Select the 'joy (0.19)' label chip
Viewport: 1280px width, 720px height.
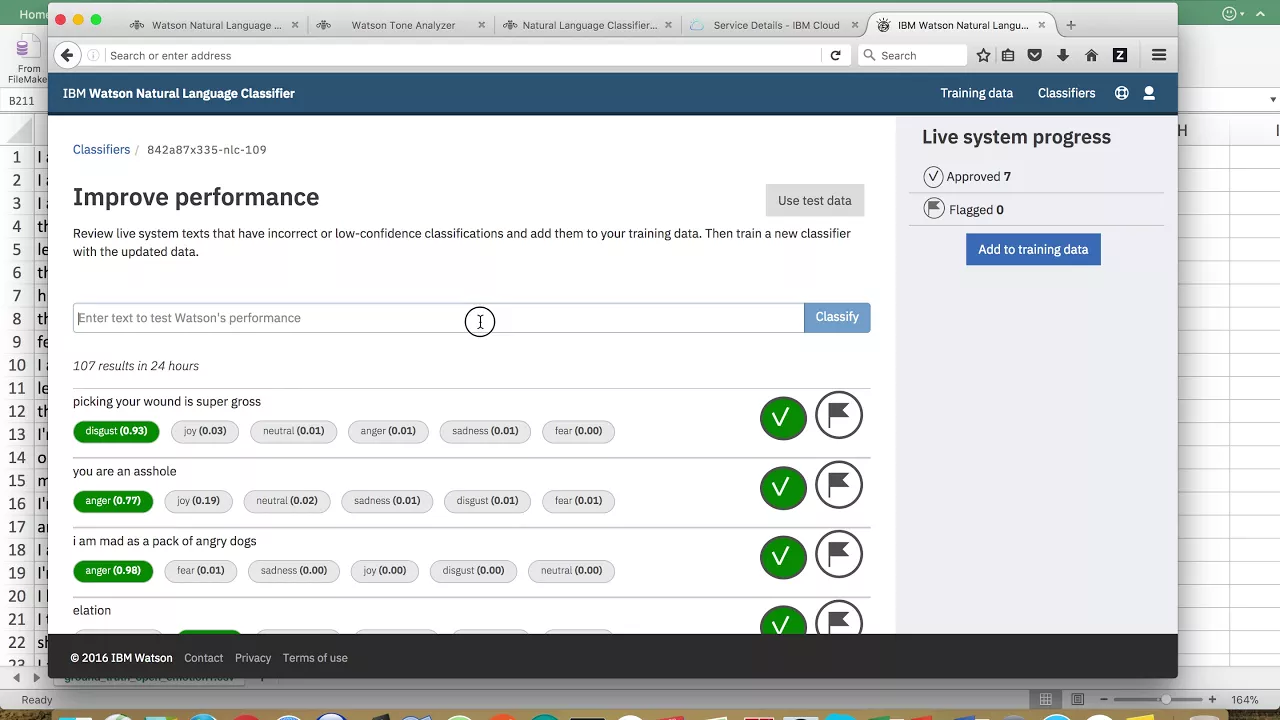coord(198,501)
